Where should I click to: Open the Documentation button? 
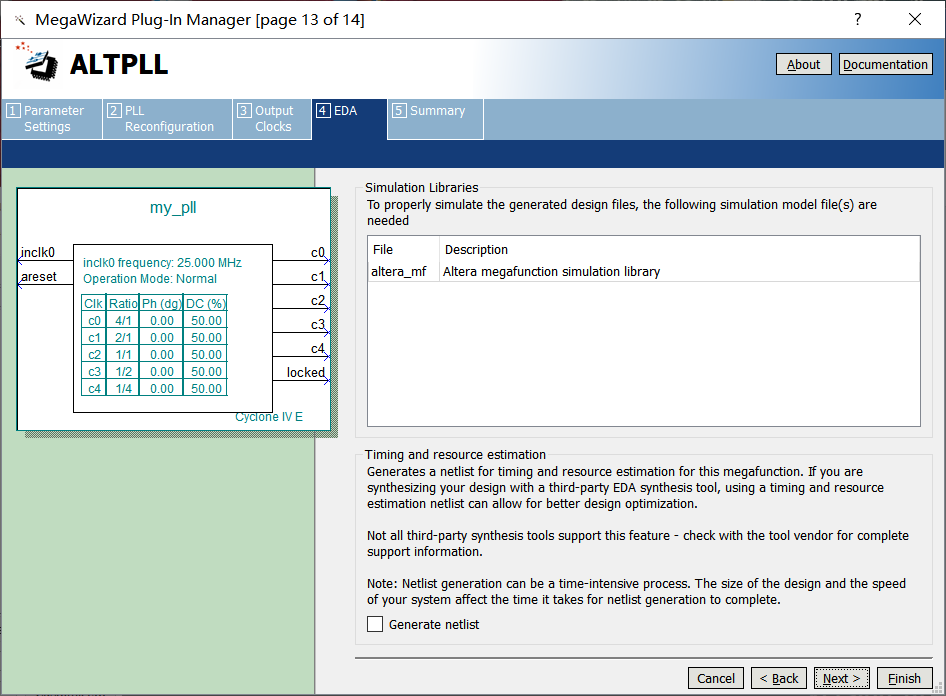[x=885, y=64]
